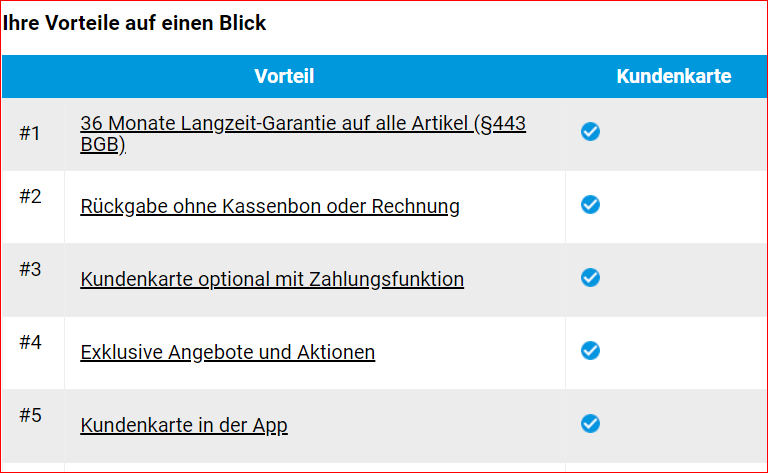Follow Kundenkarte optional mit Zahlungsfunktion link

coord(272,279)
